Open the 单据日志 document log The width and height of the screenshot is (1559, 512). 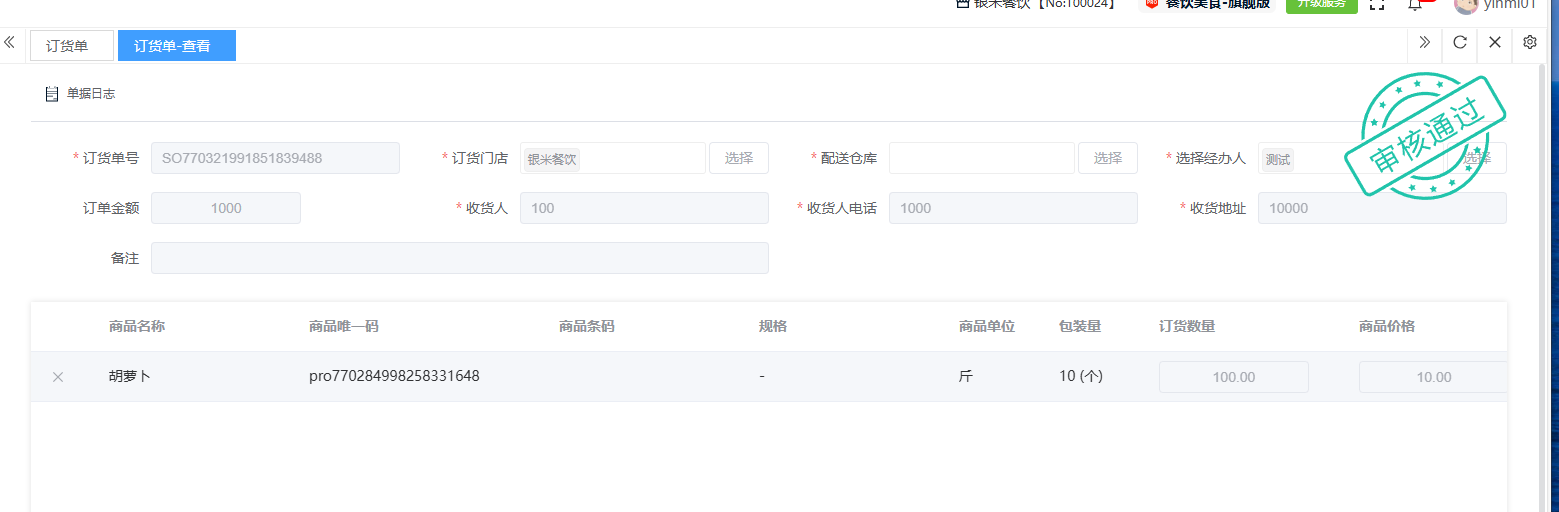pyautogui.click(x=80, y=94)
